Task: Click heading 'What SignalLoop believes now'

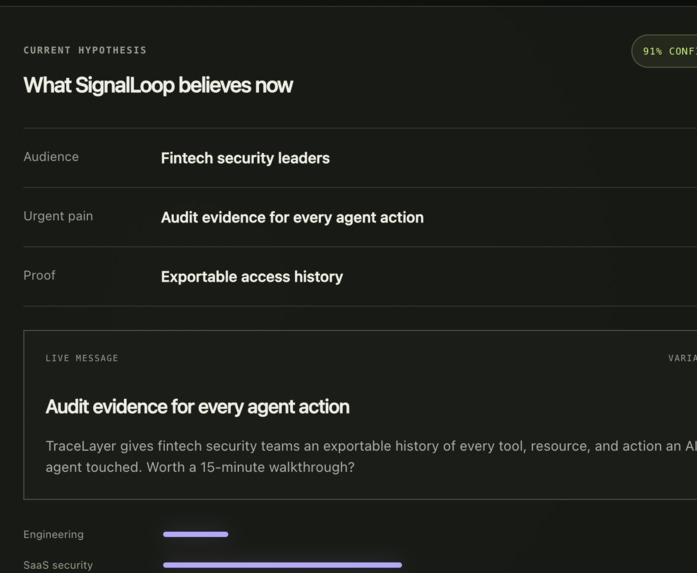Action: (x=158, y=85)
